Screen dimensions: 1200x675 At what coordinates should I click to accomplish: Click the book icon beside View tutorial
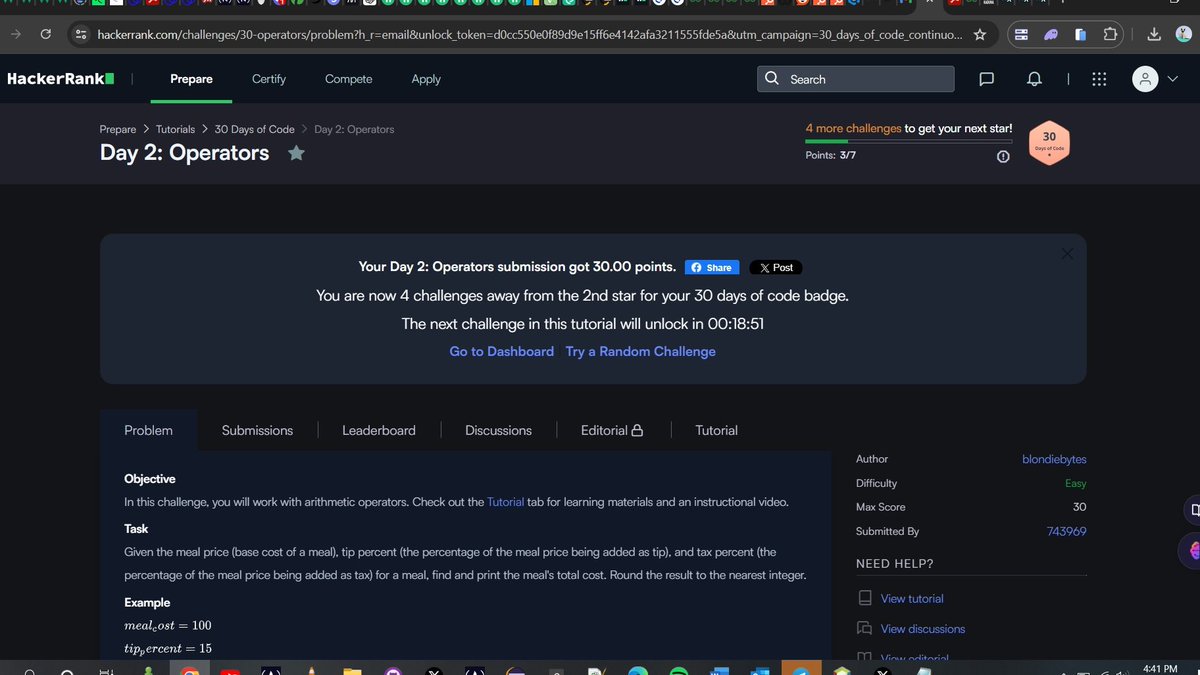coord(865,598)
